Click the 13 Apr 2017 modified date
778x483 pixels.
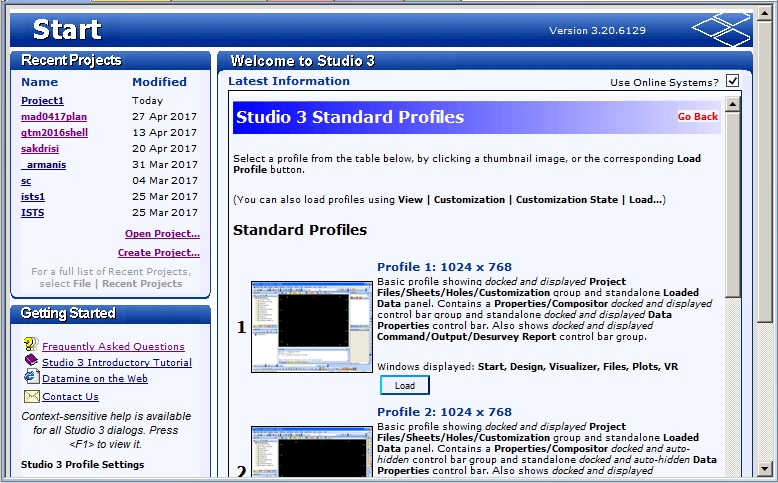(164, 133)
